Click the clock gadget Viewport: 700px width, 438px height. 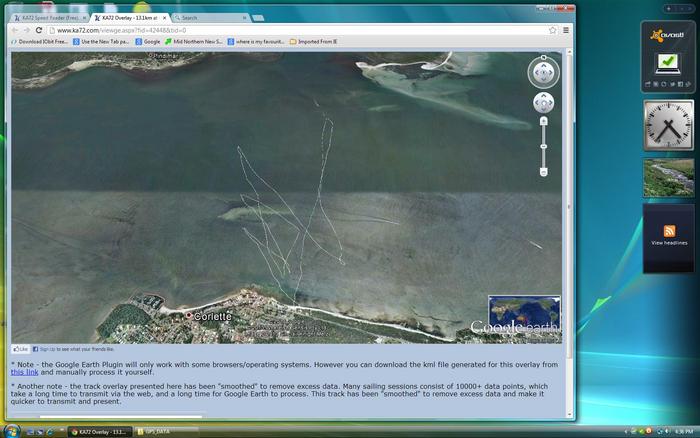668,125
